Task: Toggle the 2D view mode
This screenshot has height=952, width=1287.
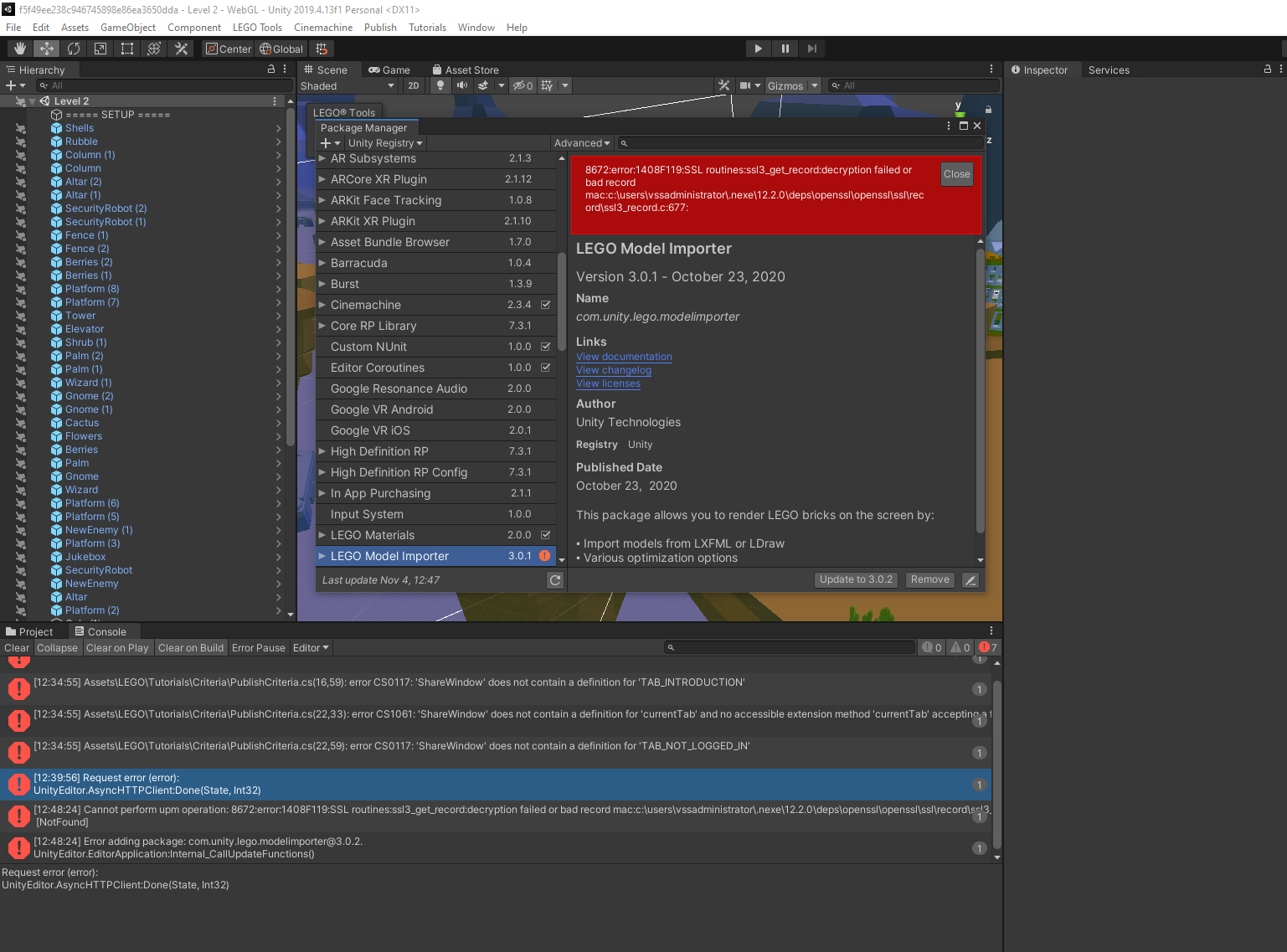Action: click(414, 85)
